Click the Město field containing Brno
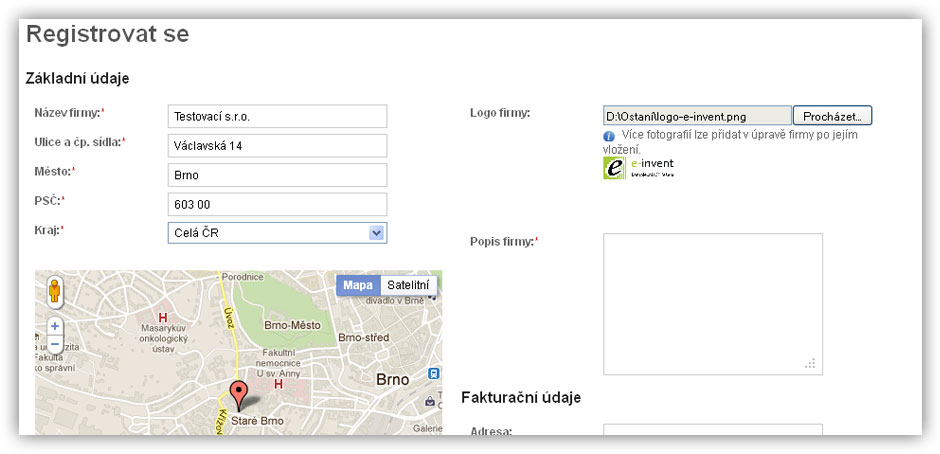 [x=277, y=175]
